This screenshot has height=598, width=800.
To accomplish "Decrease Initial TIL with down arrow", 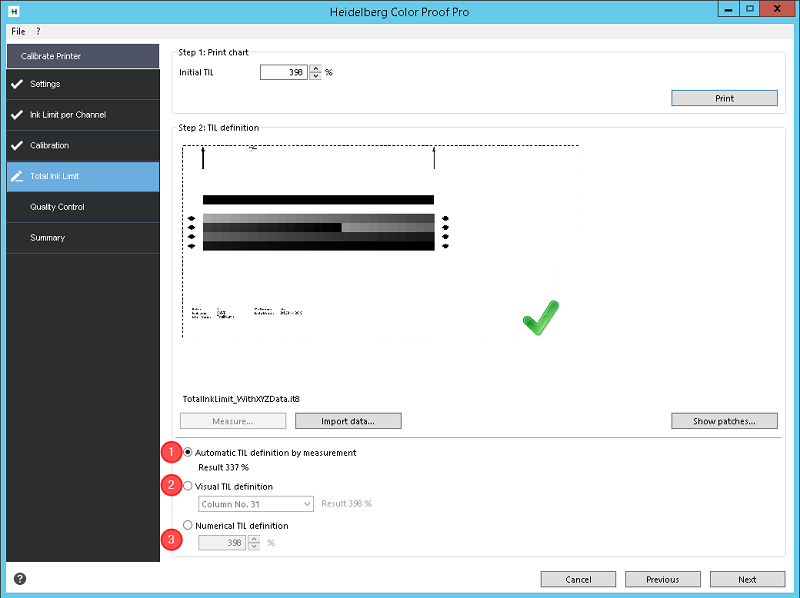I will coord(316,76).
